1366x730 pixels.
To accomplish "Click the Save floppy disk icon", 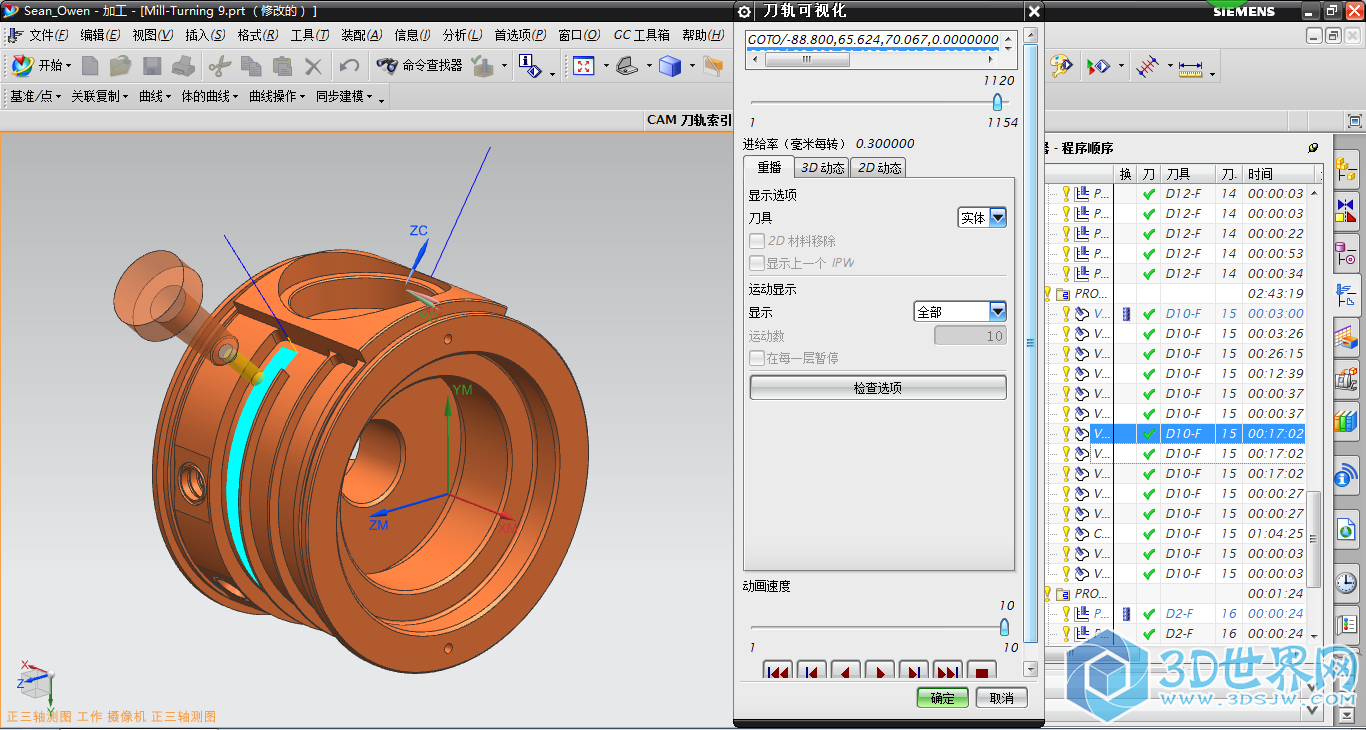I will (152, 66).
